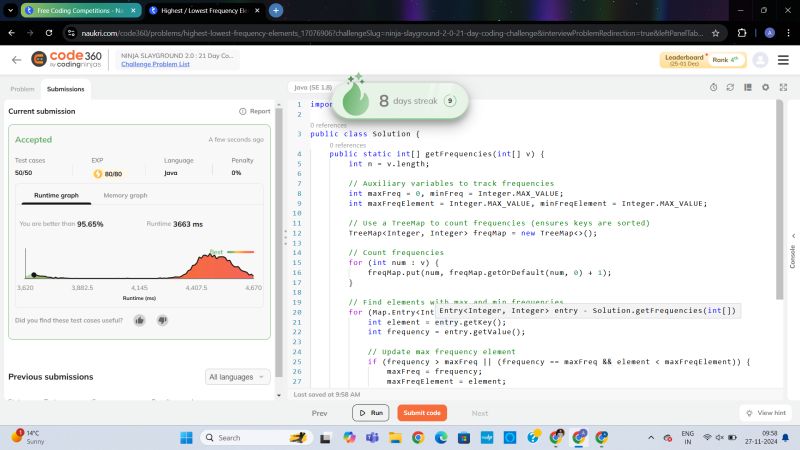The width and height of the screenshot is (800, 450).
Task: Switch to the Problem tab
Action: (22, 89)
